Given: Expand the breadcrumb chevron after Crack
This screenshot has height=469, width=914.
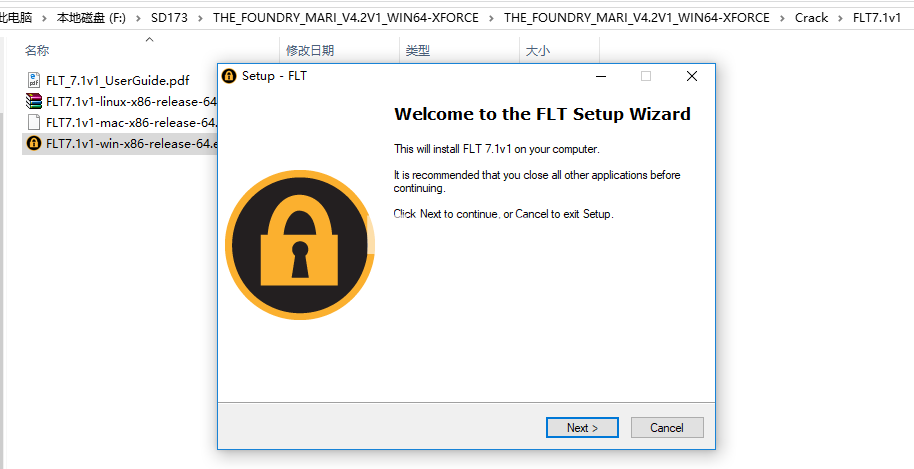Looking at the screenshot, I should [x=840, y=18].
